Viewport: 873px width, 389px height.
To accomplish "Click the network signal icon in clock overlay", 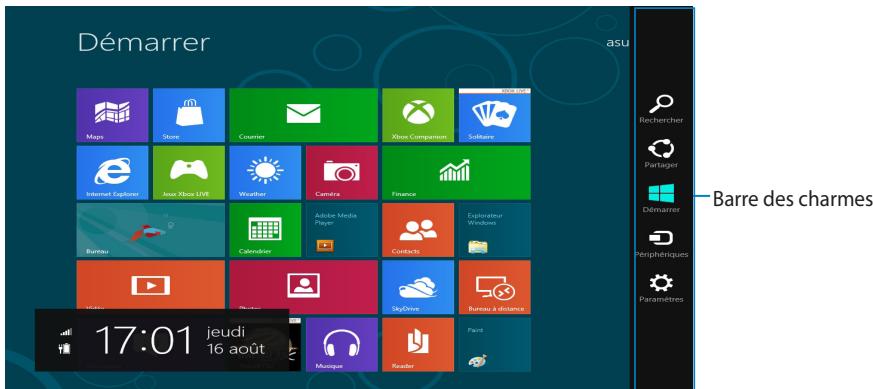I will coord(66,332).
